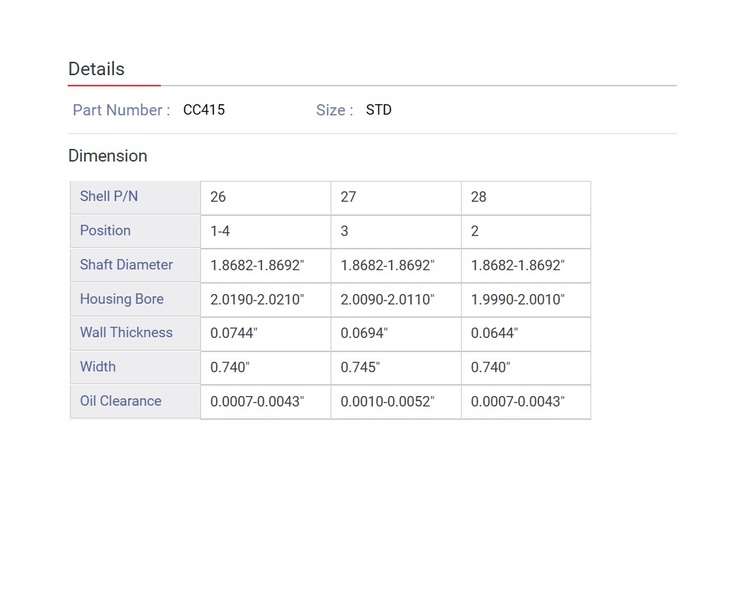Click the 0.745" width value
Image resolution: width=729 pixels, height=600 pixels.
click(x=360, y=367)
